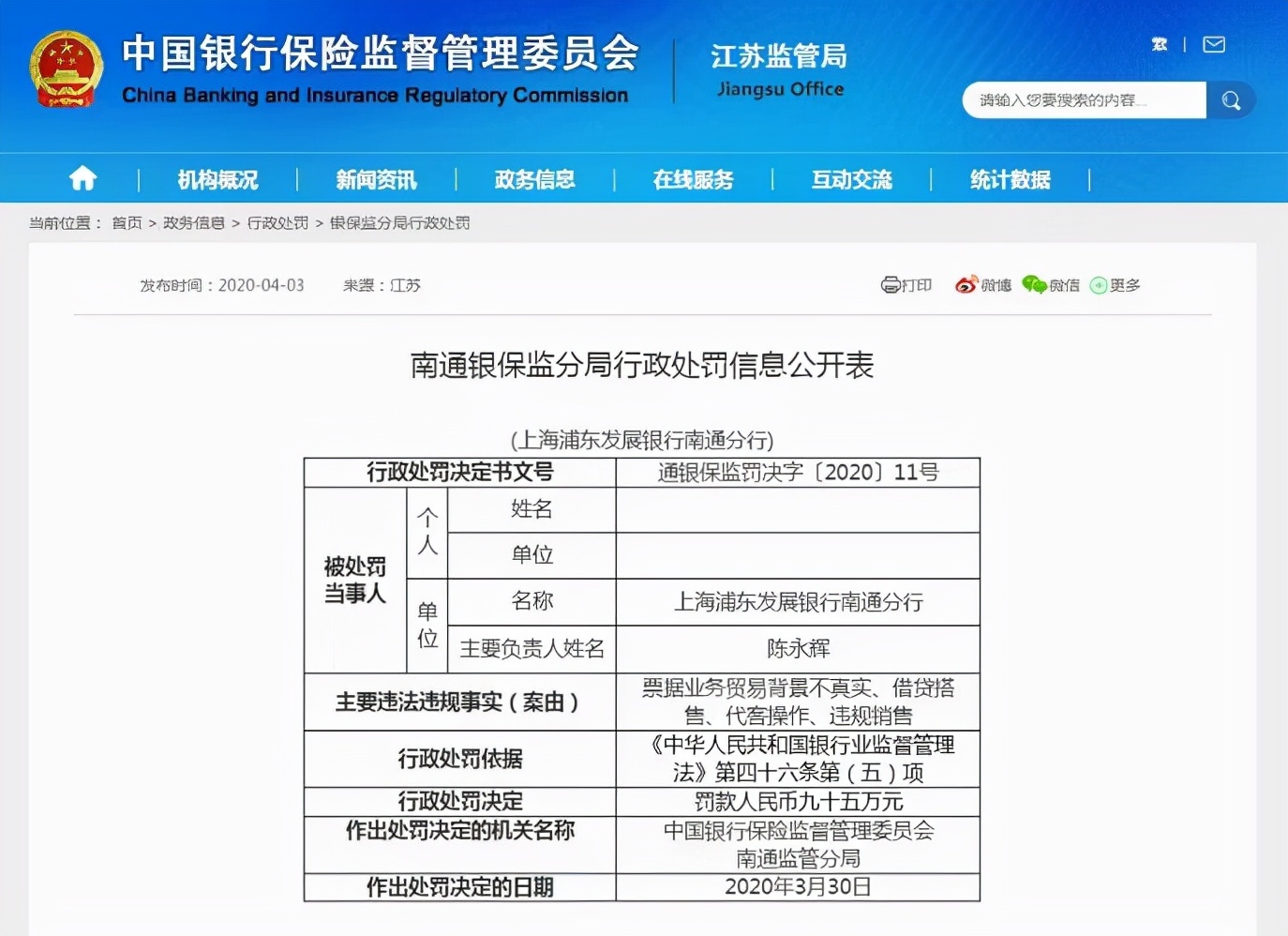Click the heading 南通银保监分局行政处罚信息公开表
The height and width of the screenshot is (936, 1288).
pos(642,365)
